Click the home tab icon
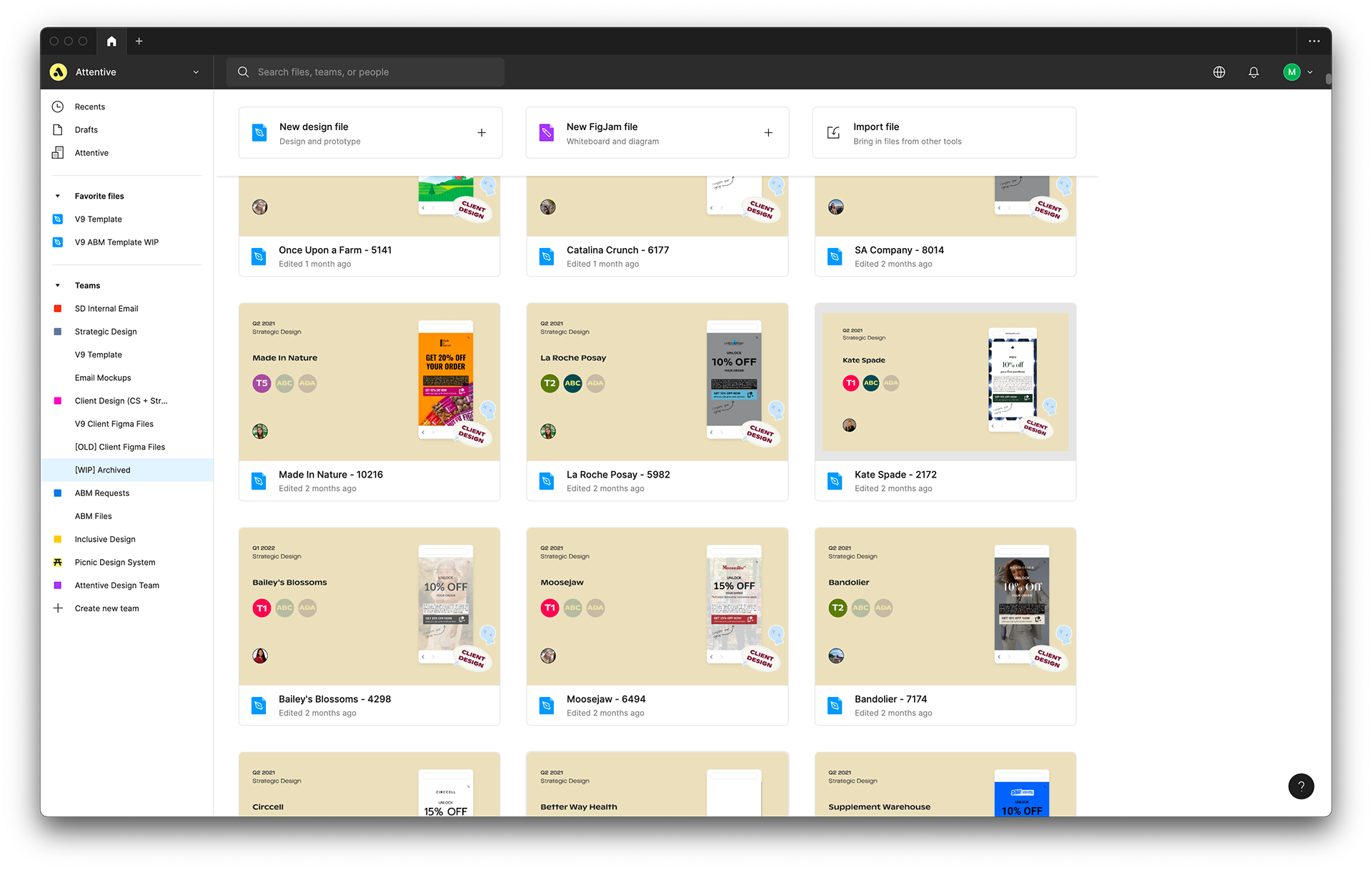 [111, 41]
